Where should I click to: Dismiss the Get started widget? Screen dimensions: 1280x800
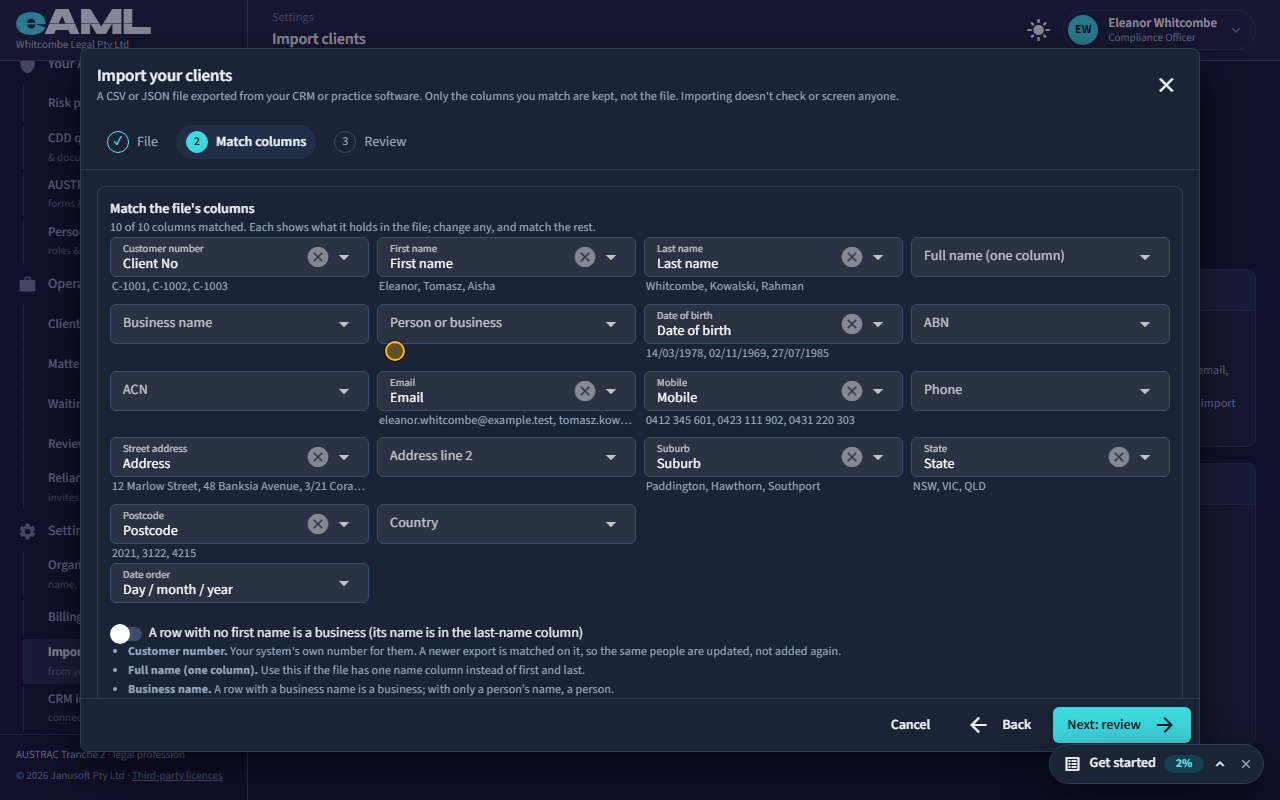coord(1246,763)
